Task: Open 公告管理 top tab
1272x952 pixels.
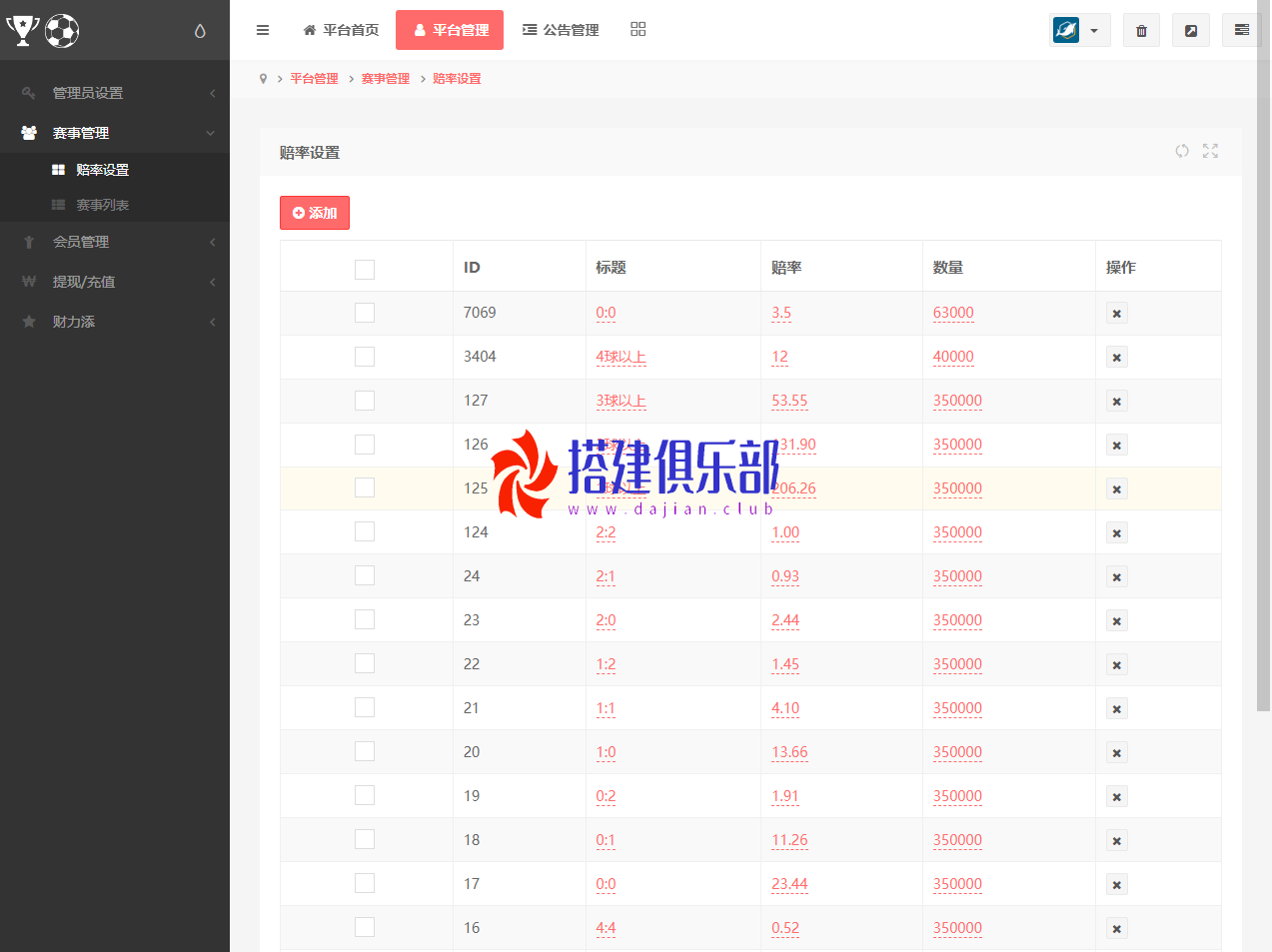Action: click(561, 30)
